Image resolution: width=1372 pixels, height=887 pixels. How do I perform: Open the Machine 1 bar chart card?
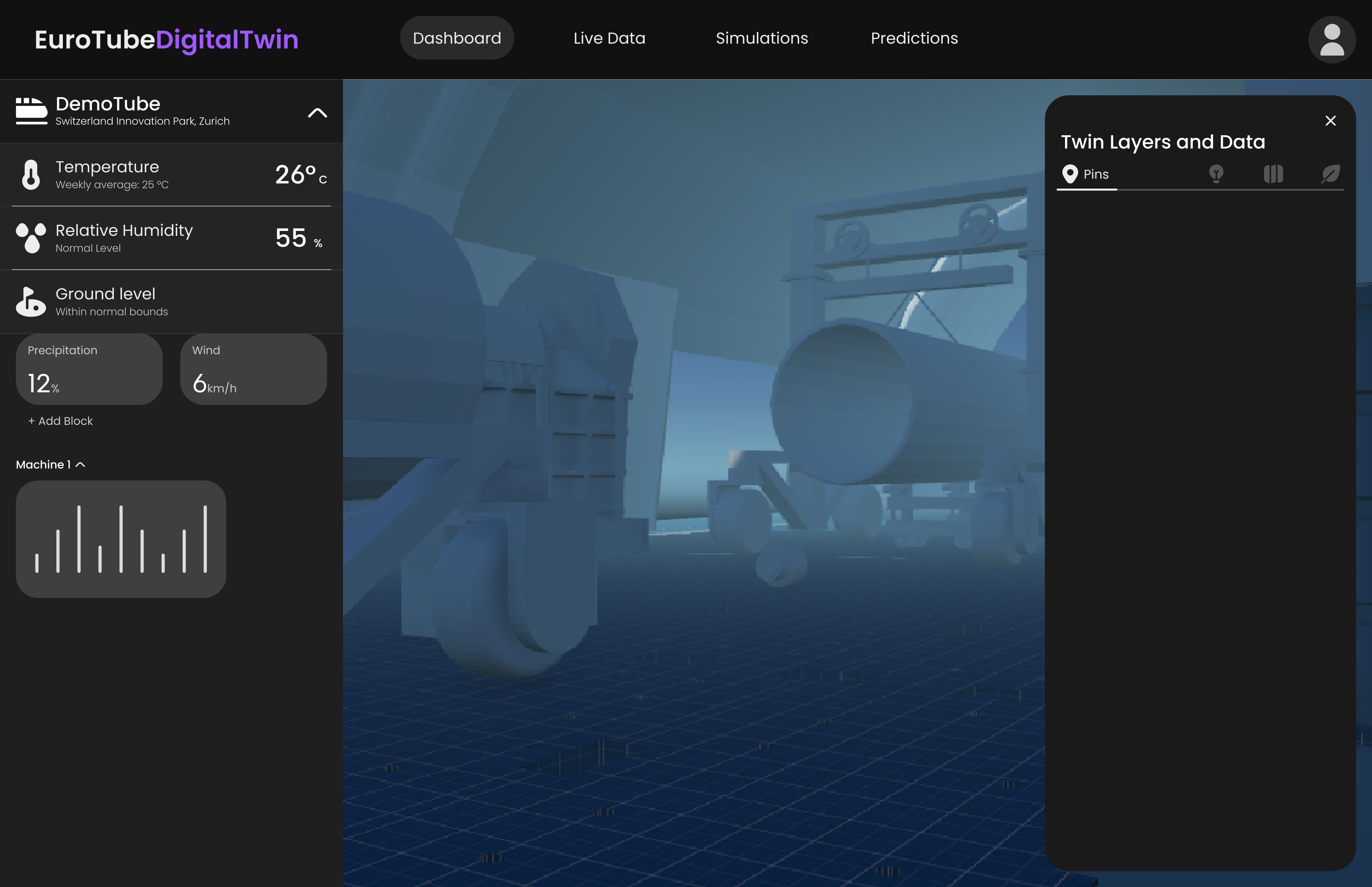tap(121, 539)
